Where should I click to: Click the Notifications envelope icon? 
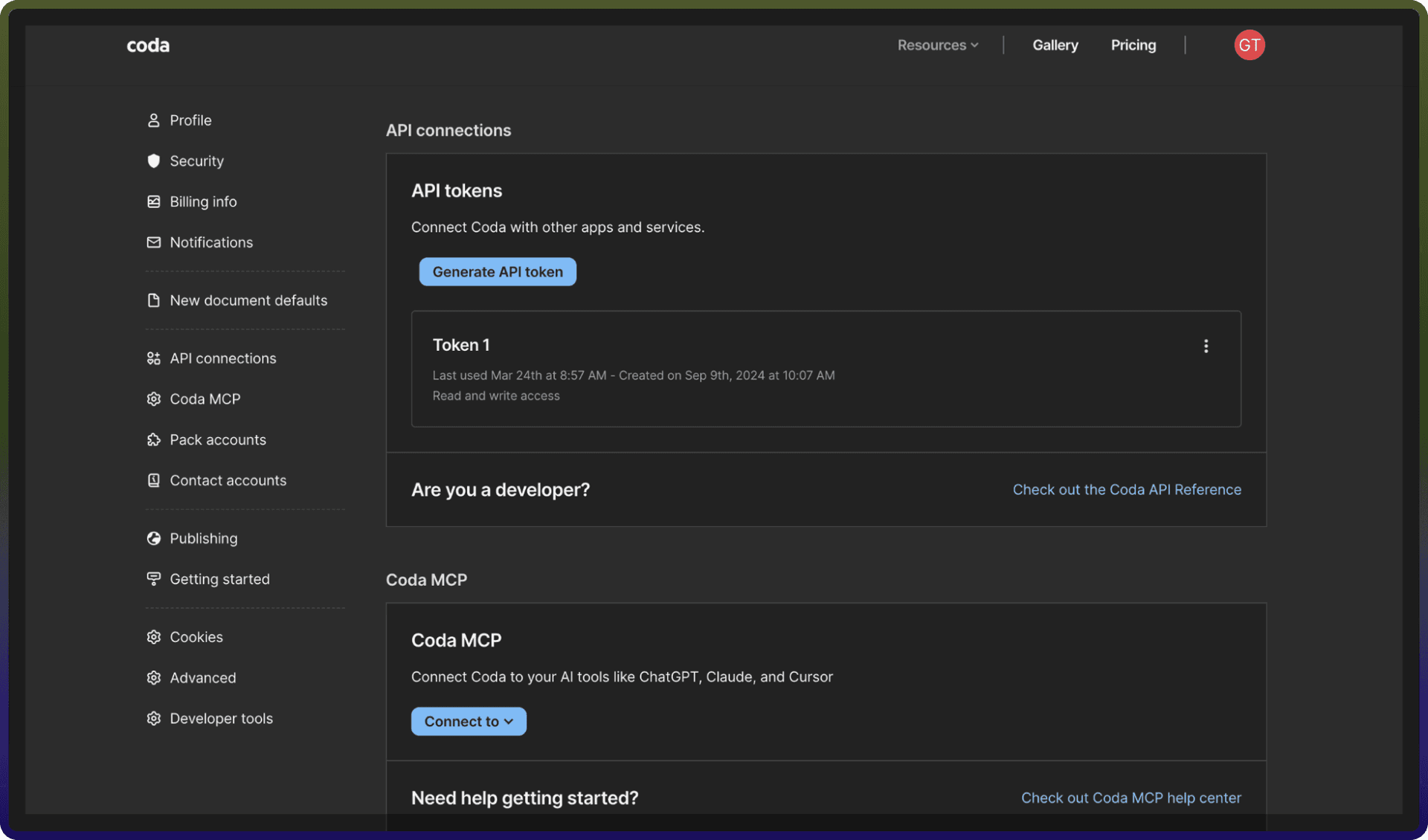153,242
